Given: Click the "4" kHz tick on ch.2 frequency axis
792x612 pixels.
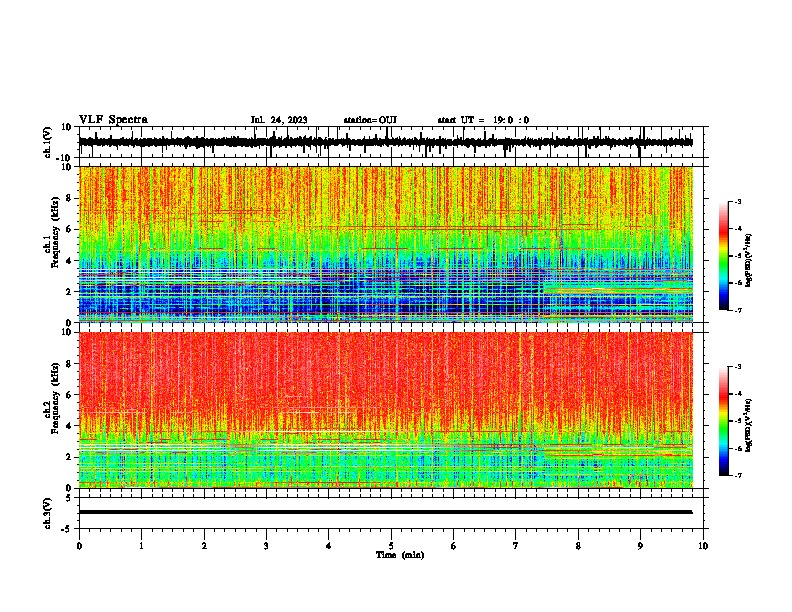Looking at the screenshot, I should (70, 426).
